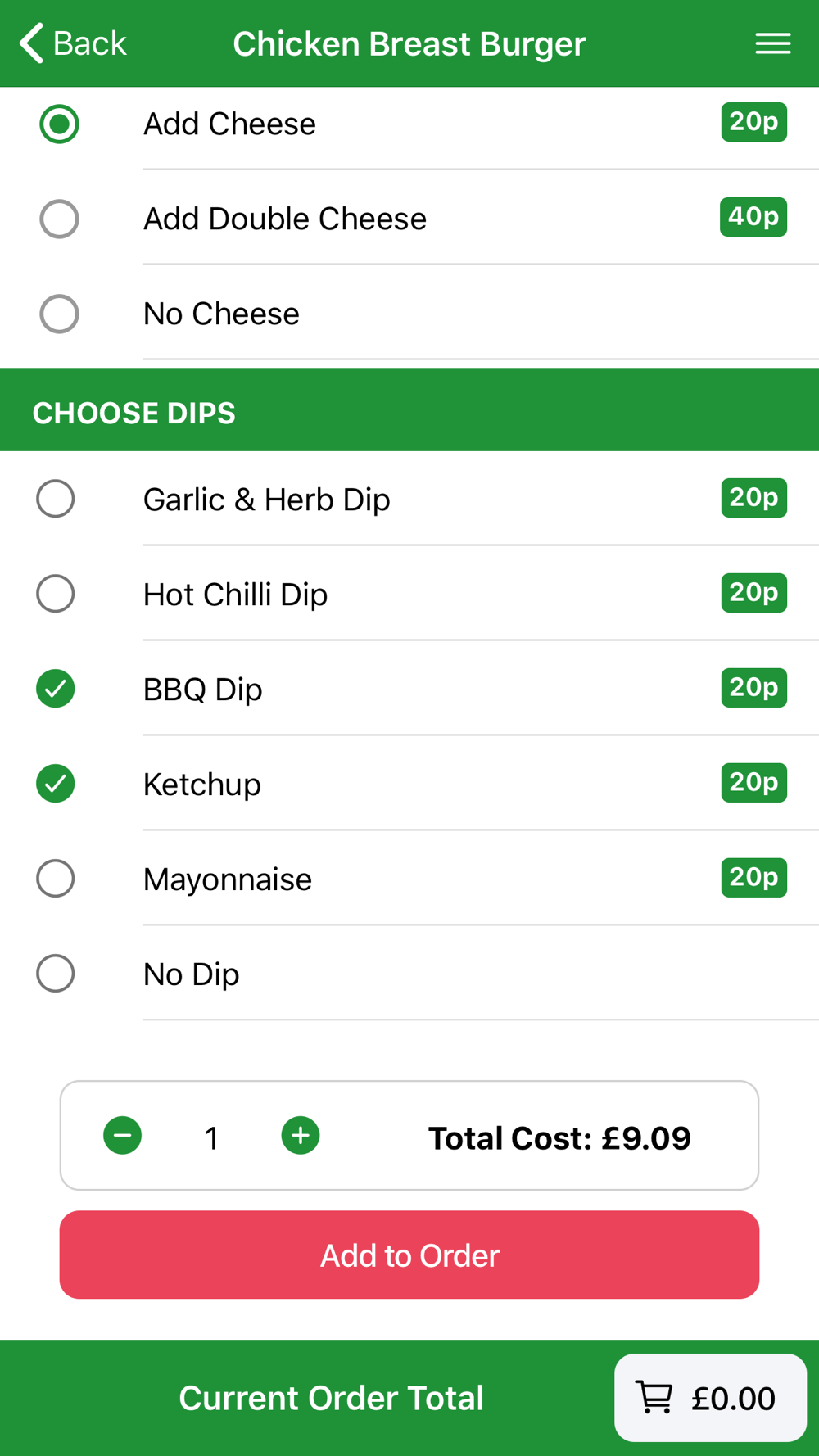This screenshot has height=1456, width=819.
Task: Tap the Back chevron arrow
Action: [31, 43]
